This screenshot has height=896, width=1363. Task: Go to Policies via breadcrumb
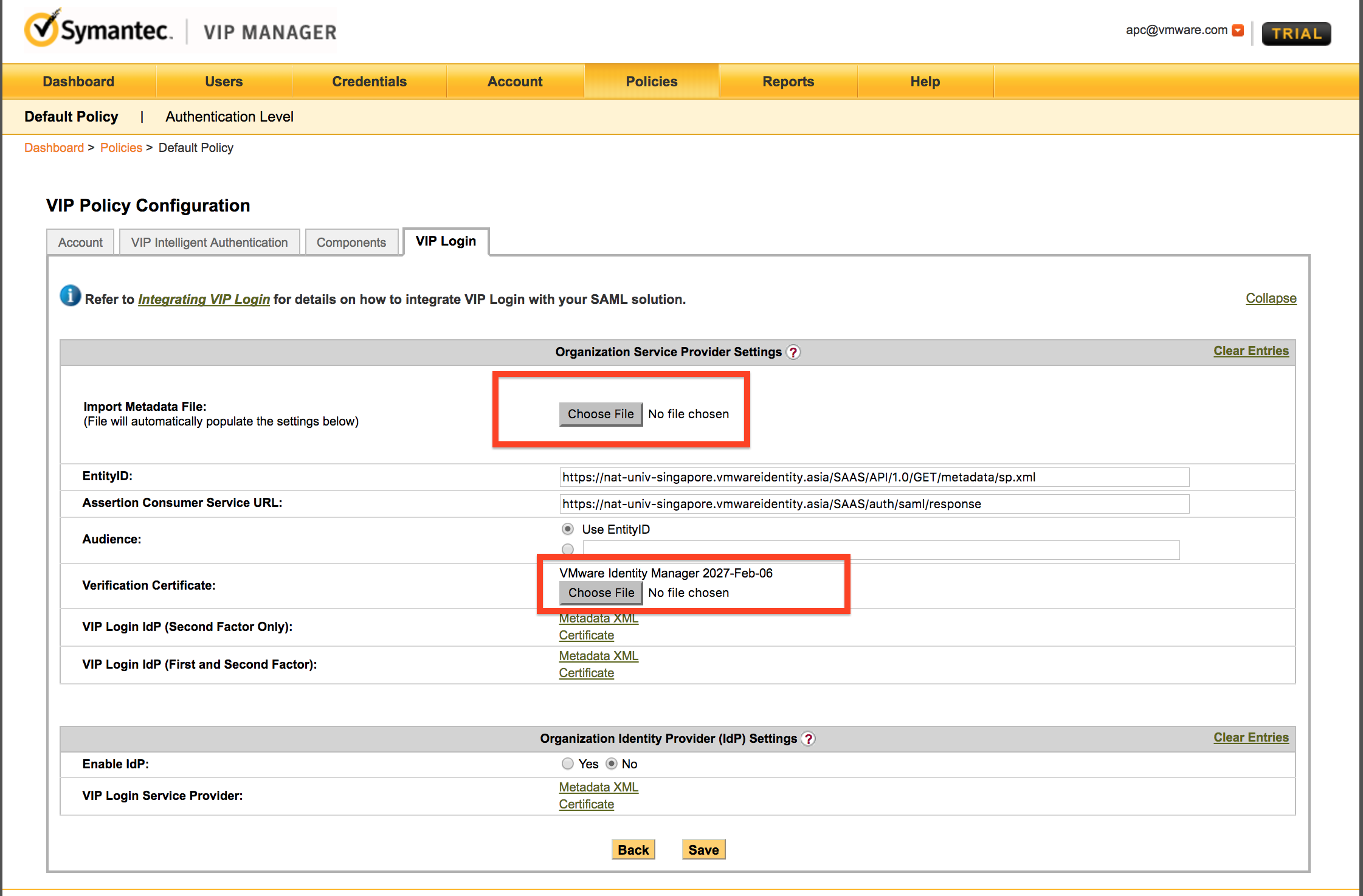[x=121, y=148]
